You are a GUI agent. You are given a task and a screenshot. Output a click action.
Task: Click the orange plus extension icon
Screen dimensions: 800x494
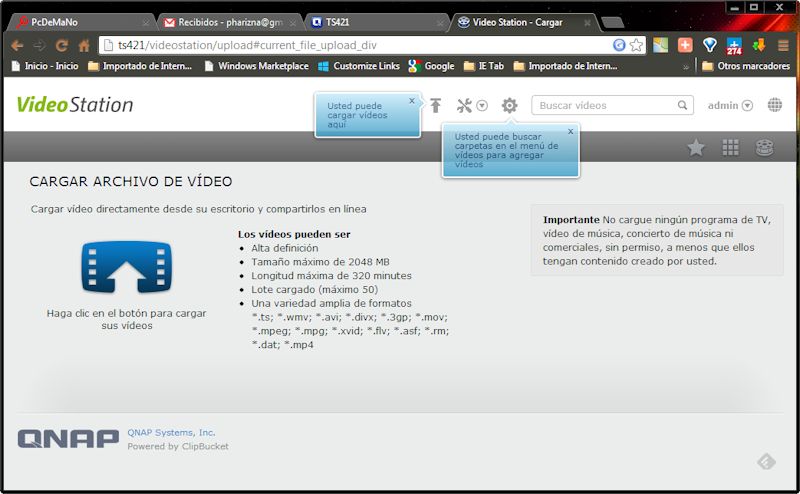click(685, 45)
